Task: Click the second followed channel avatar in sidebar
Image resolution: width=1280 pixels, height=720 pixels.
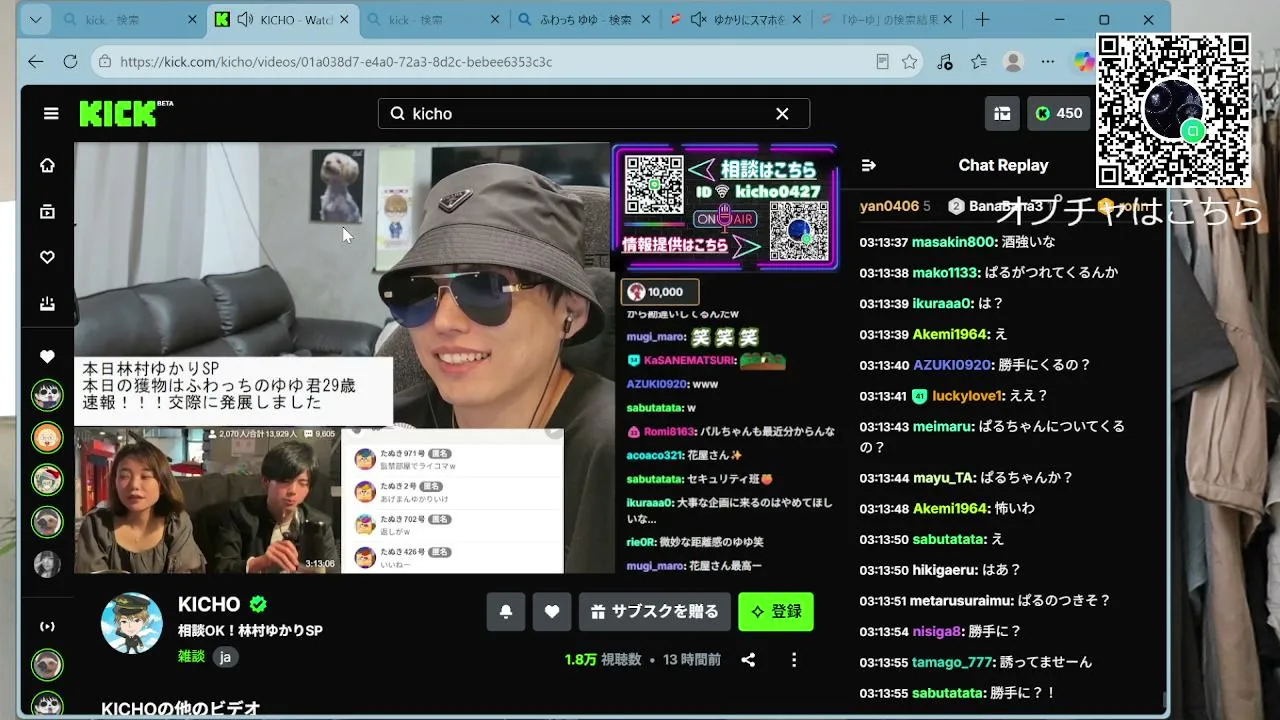Action: pyautogui.click(x=47, y=437)
